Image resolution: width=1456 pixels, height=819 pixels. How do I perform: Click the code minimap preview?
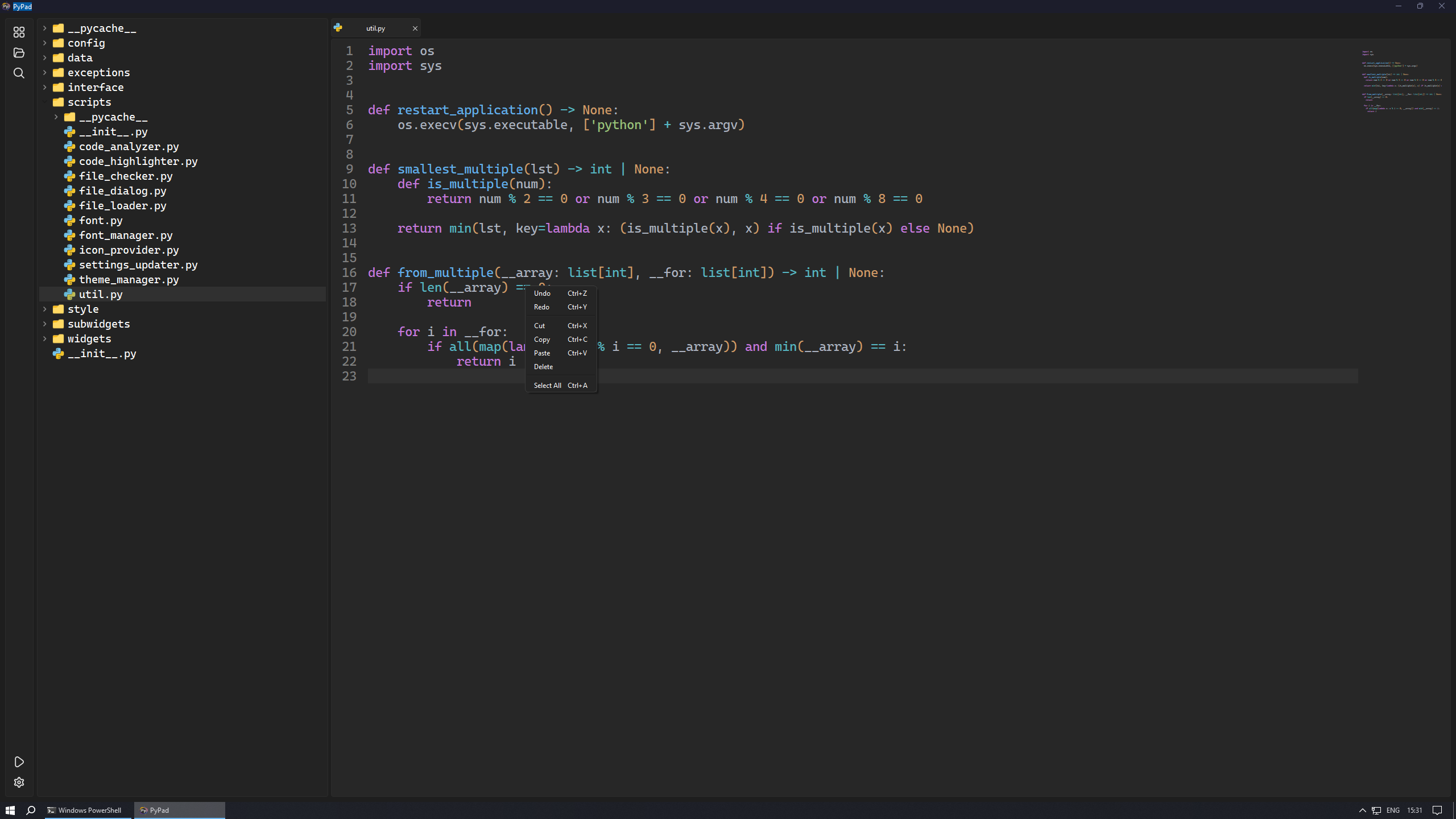point(1401,81)
